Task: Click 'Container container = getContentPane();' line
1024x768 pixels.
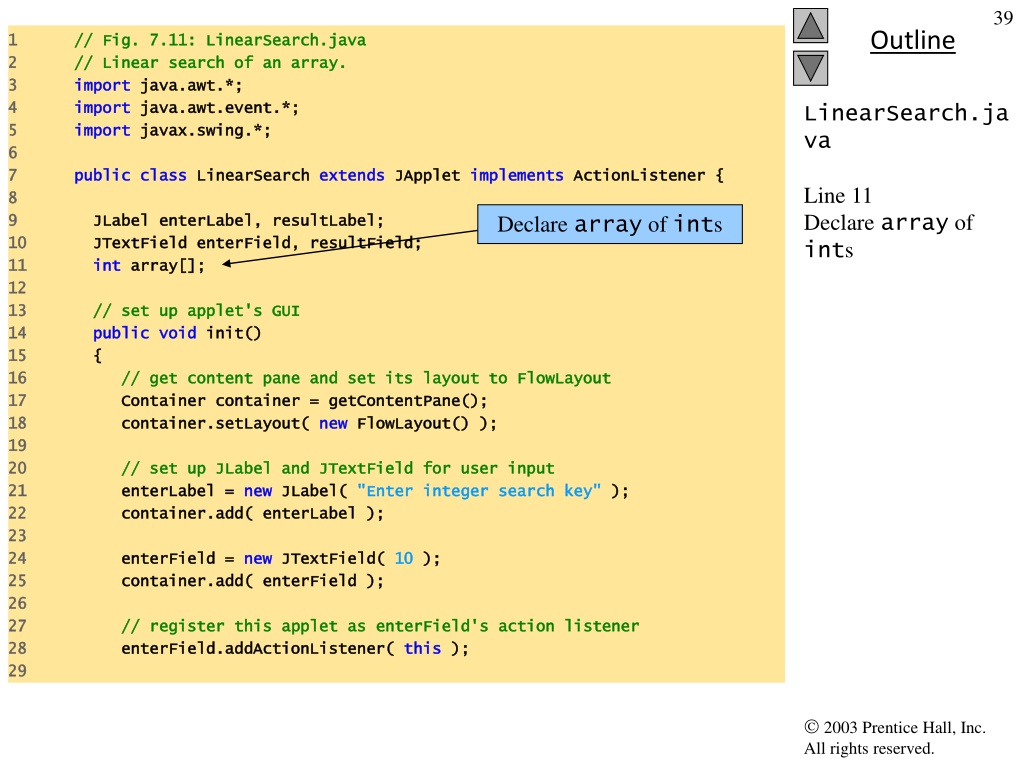Action: click(x=304, y=401)
